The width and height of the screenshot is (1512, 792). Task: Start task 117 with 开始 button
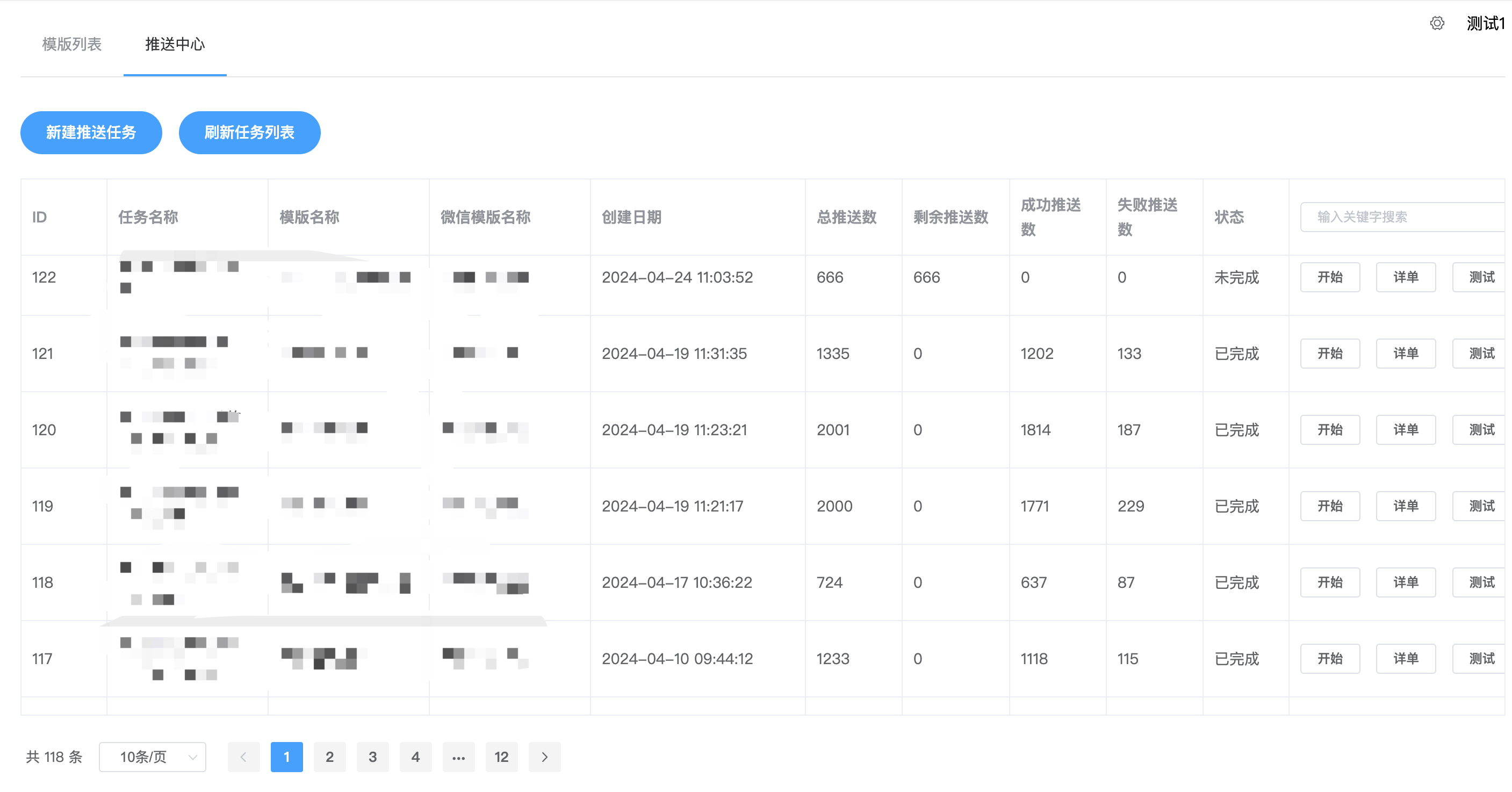click(x=1330, y=659)
